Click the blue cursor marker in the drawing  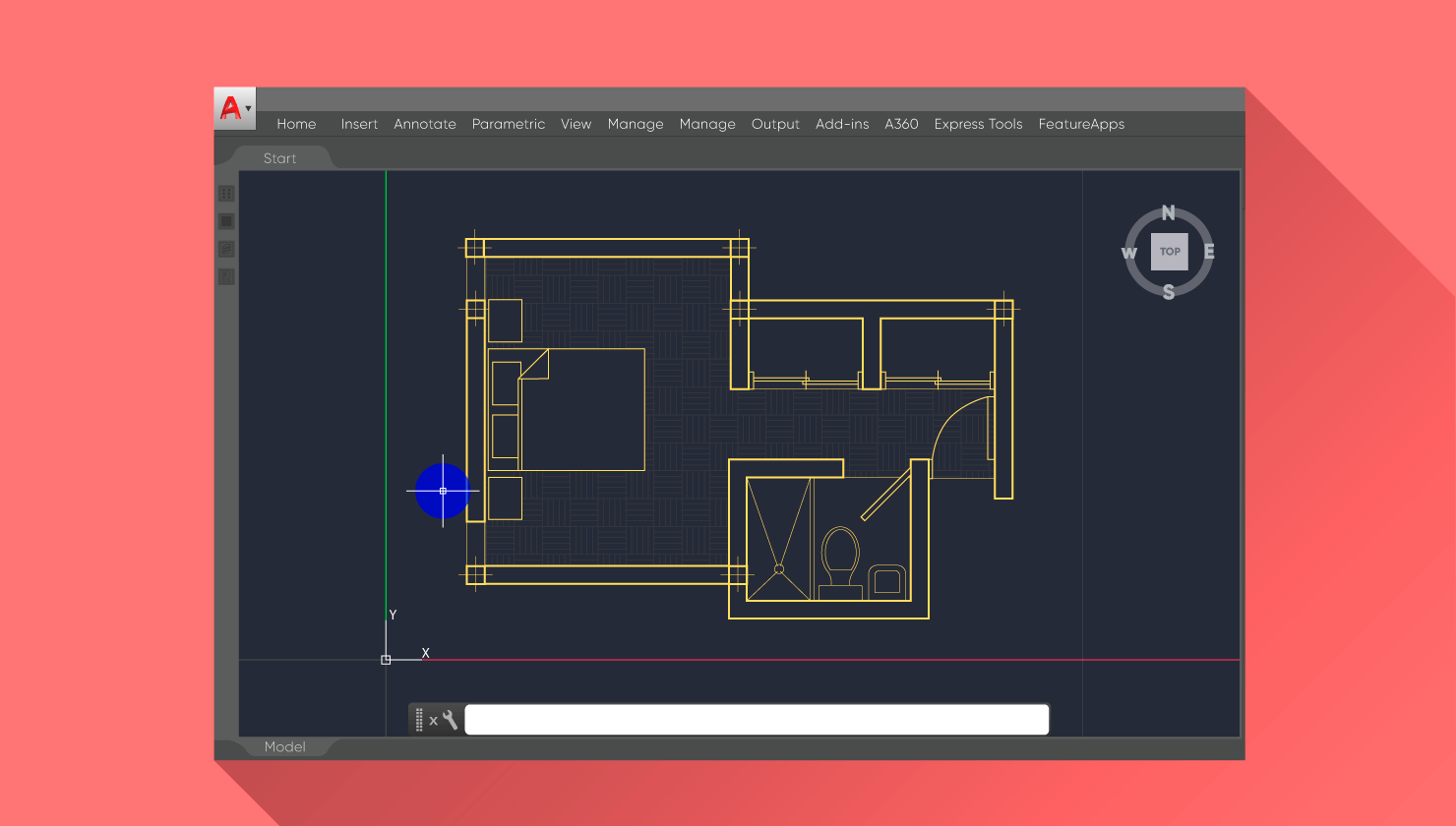point(443,492)
